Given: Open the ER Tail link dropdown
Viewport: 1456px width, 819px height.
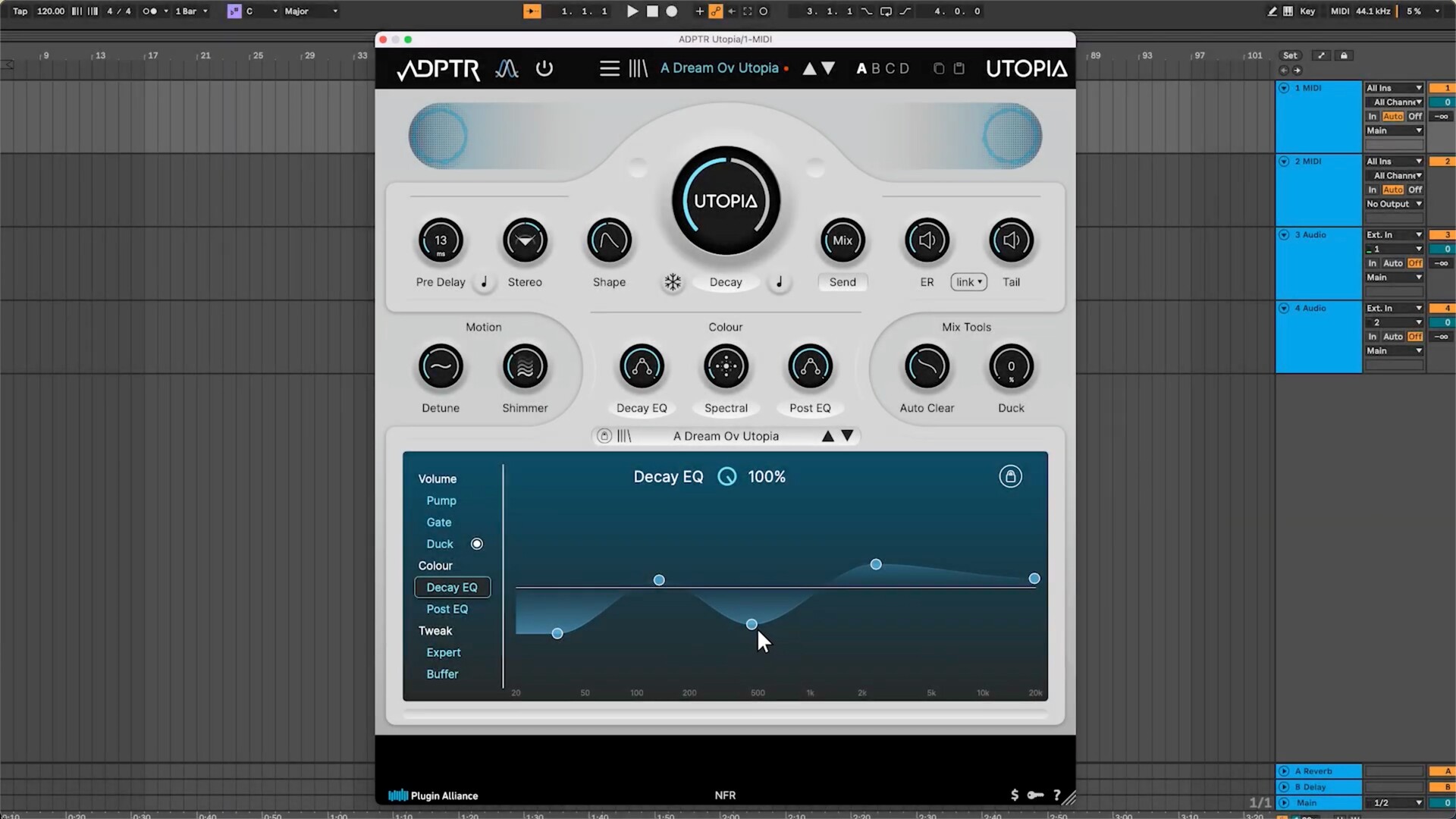Looking at the screenshot, I should tap(968, 282).
